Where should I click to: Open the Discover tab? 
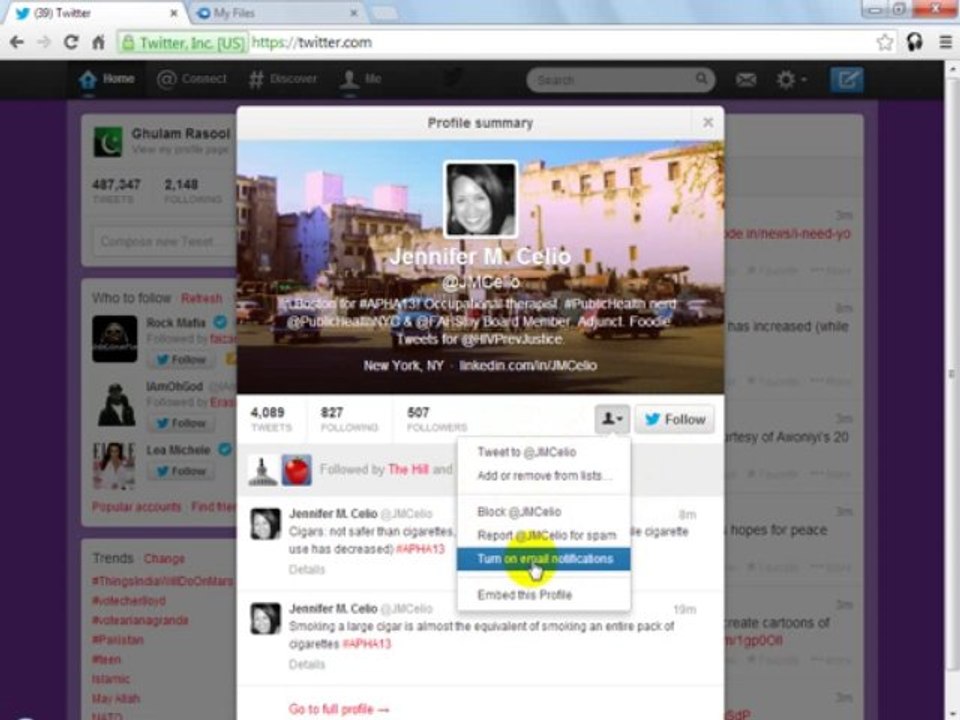pos(283,79)
